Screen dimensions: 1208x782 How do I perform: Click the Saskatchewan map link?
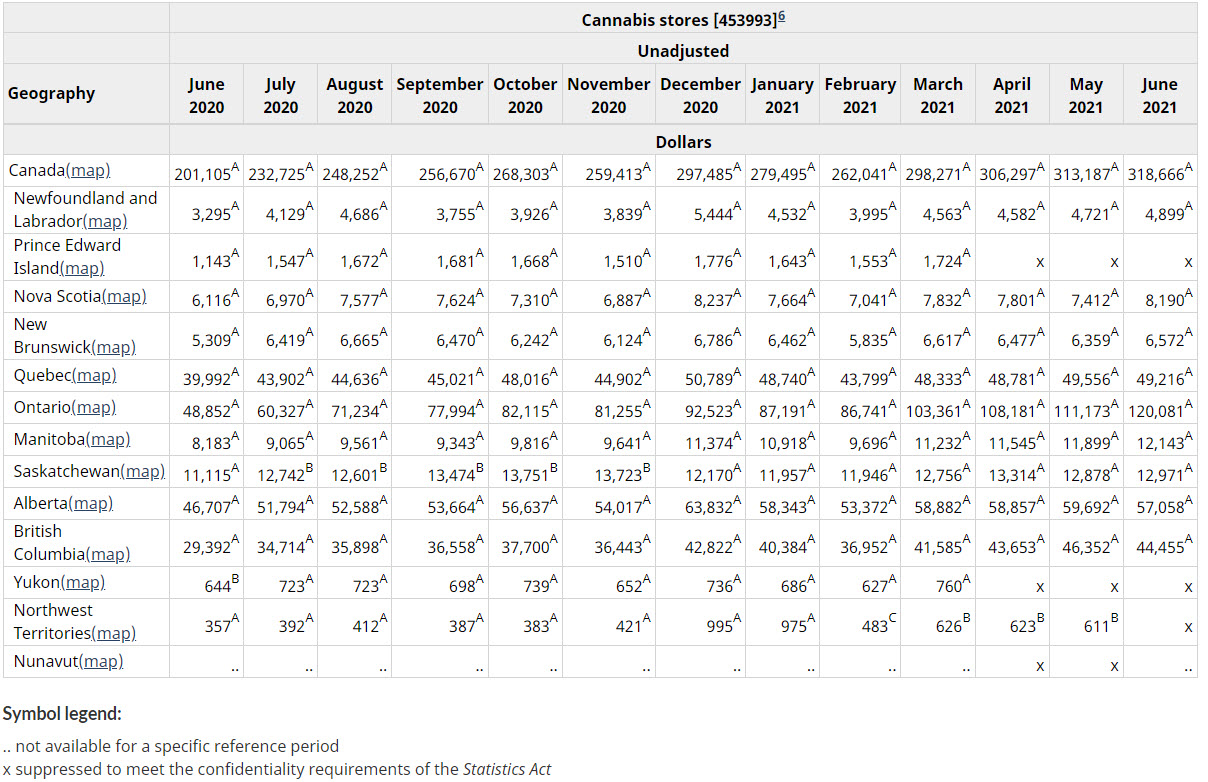pos(143,471)
